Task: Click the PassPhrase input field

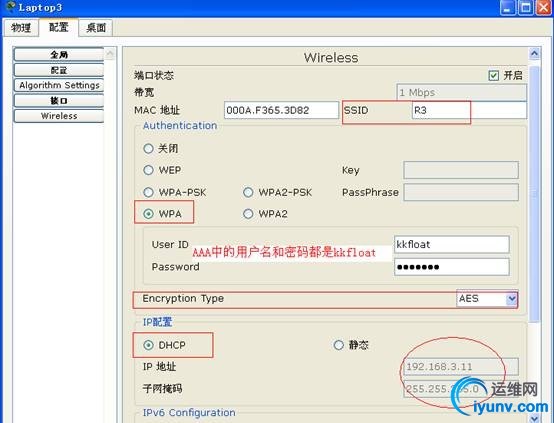Action: [461, 192]
